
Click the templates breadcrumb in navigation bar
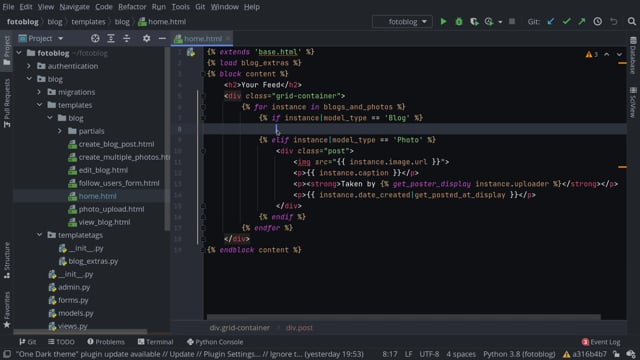88,22
